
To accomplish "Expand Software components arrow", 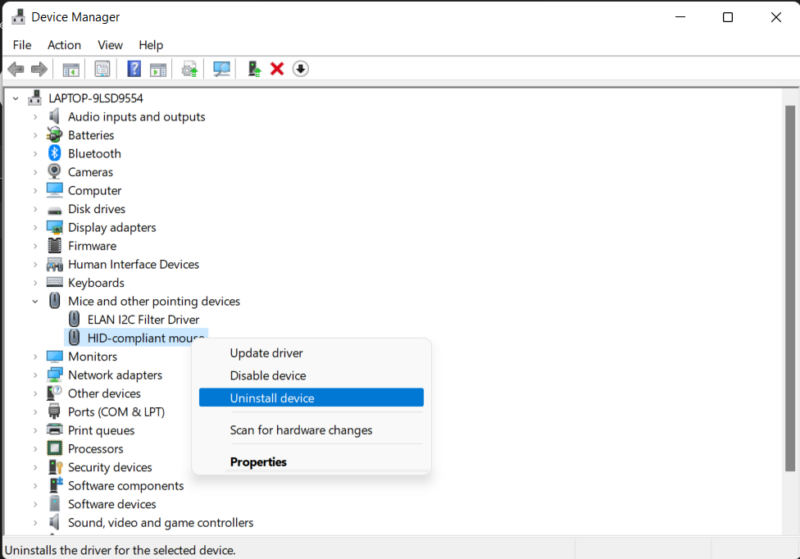I will (35, 486).
